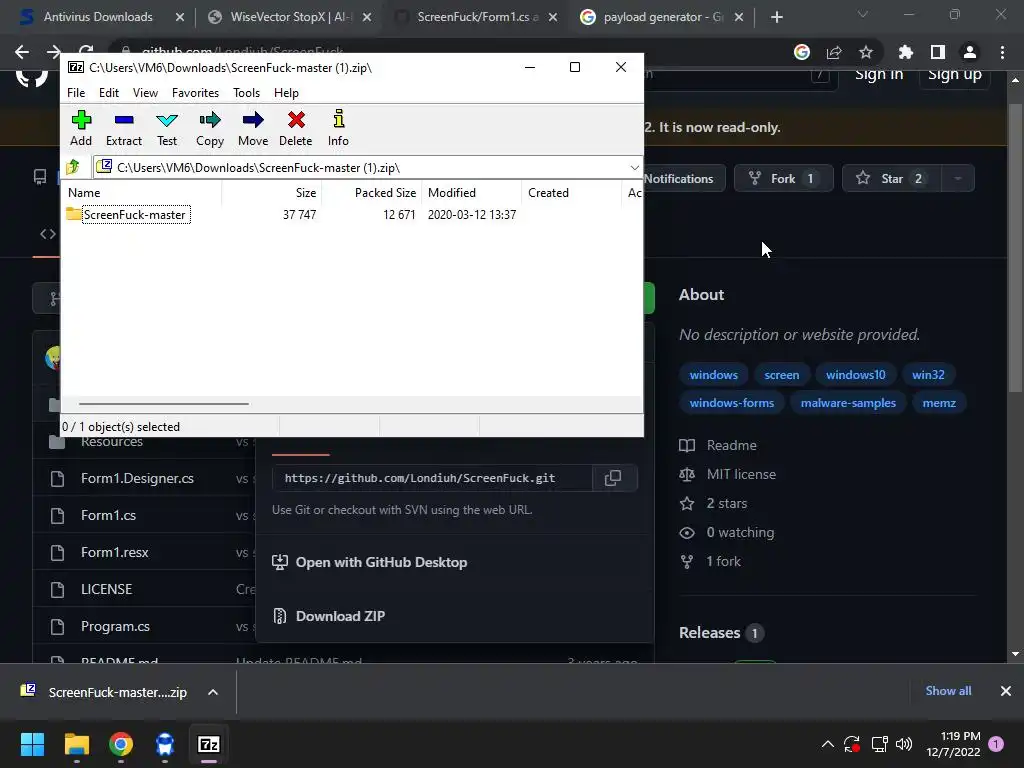1024x768 pixels.
Task: Click Sign up on GitHub
Action: 955,74
